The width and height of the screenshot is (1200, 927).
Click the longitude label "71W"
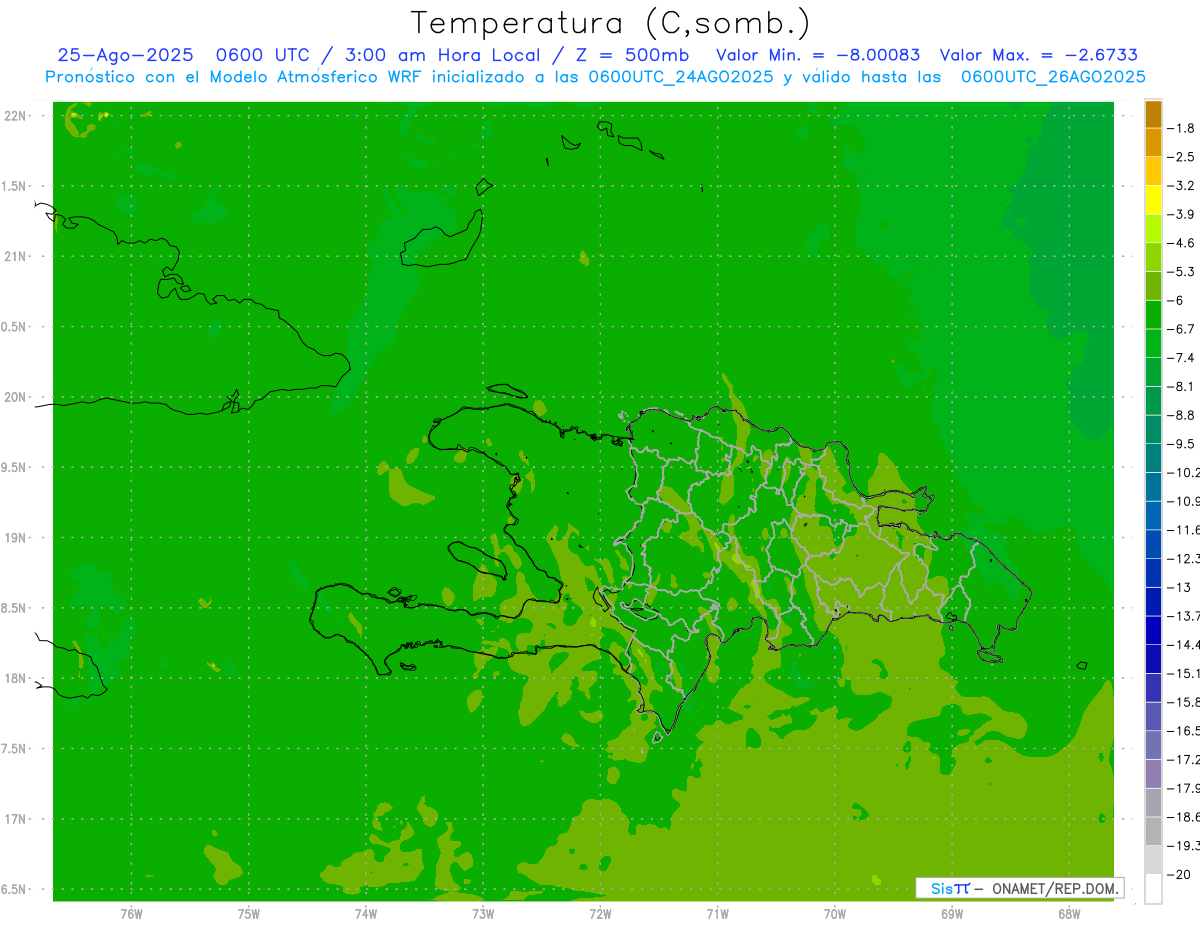[717, 914]
